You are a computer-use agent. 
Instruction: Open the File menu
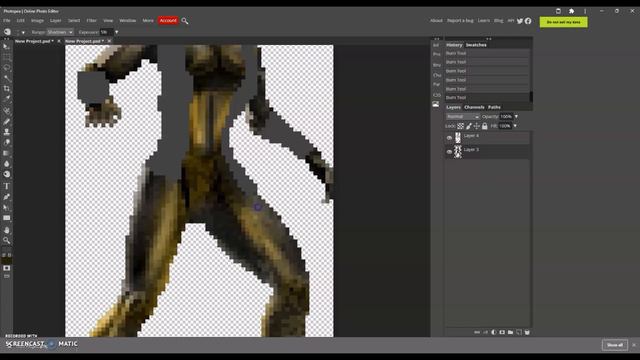7,20
